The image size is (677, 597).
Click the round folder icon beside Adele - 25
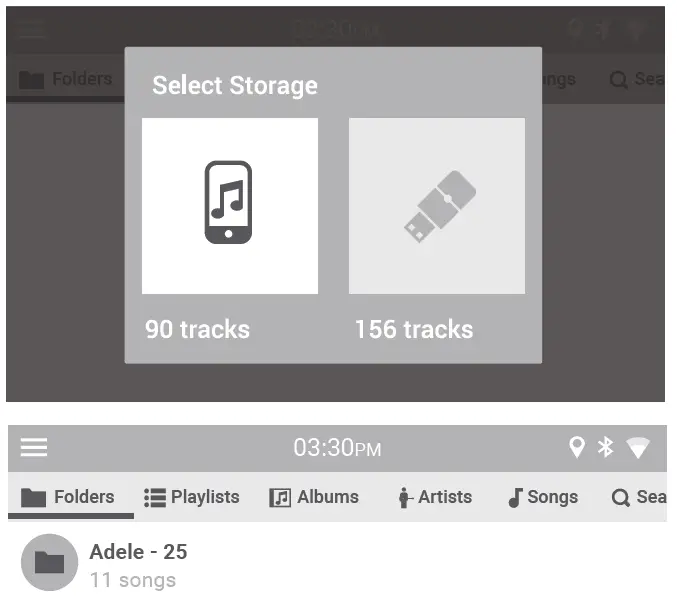click(x=49, y=563)
